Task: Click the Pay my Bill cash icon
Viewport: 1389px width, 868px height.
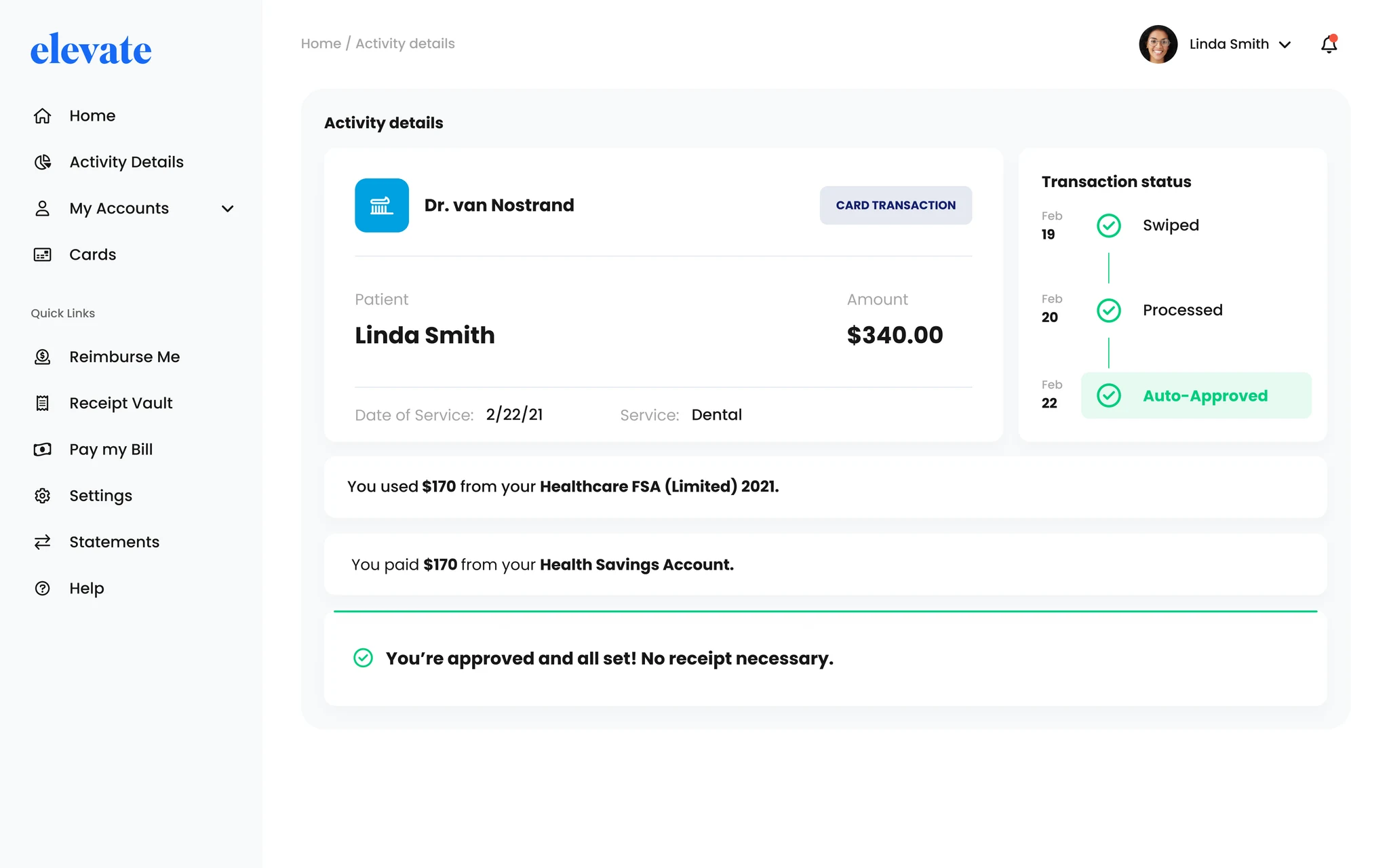Action: pyautogui.click(x=42, y=450)
